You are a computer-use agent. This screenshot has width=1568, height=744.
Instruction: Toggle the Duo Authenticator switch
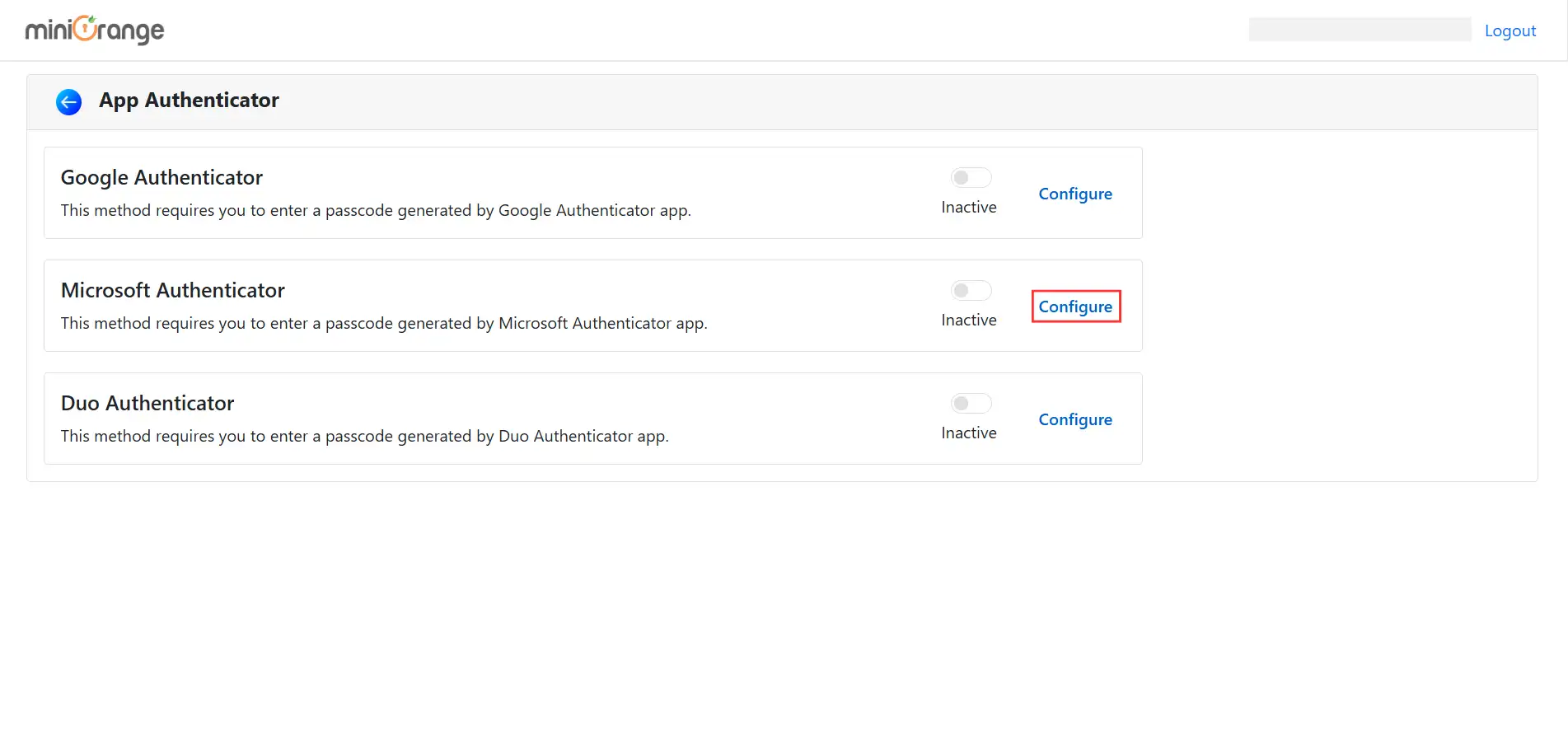pyautogui.click(x=971, y=403)
